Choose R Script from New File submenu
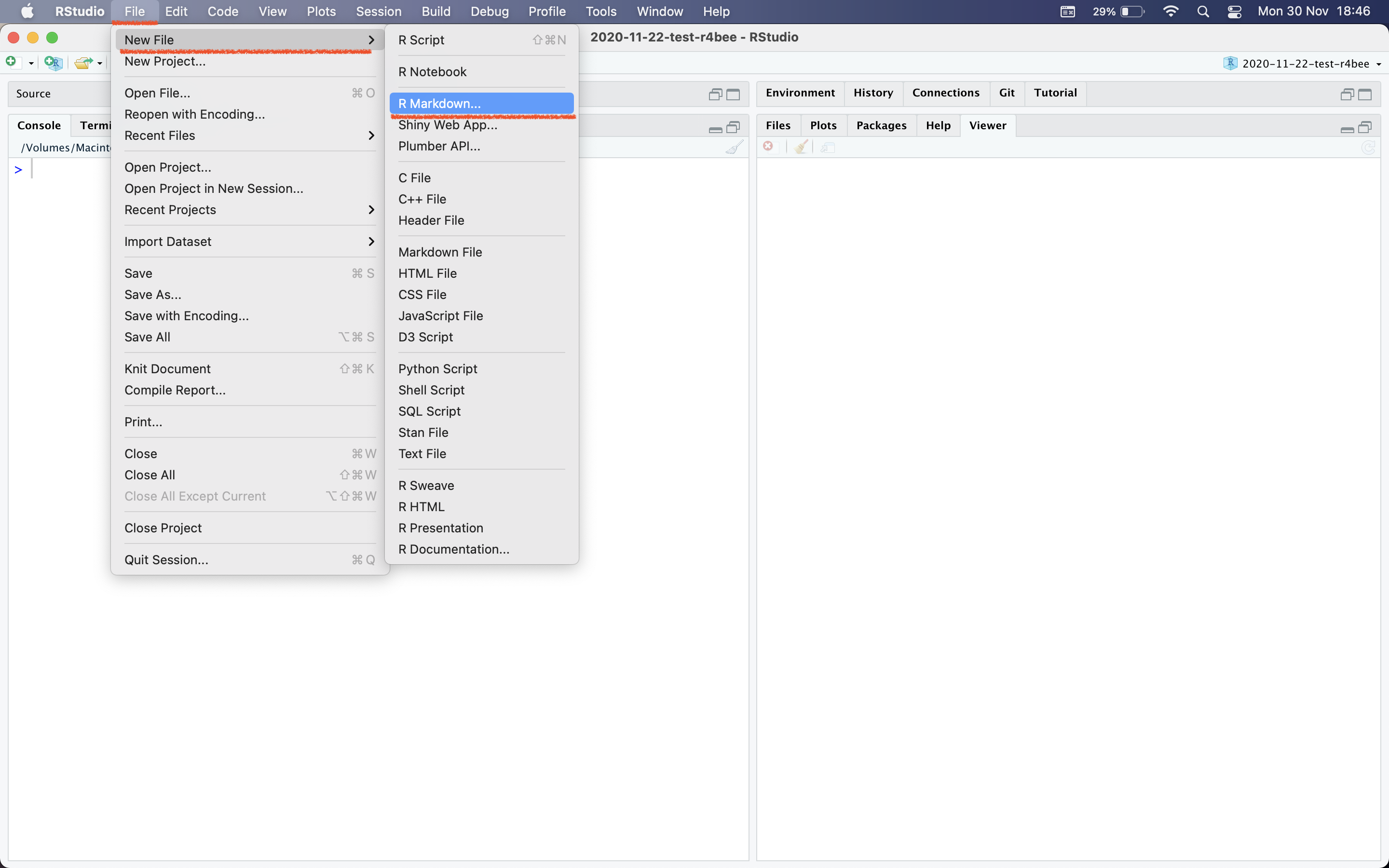The width and height of the screenshot is (1389, 868). [481, 40]
